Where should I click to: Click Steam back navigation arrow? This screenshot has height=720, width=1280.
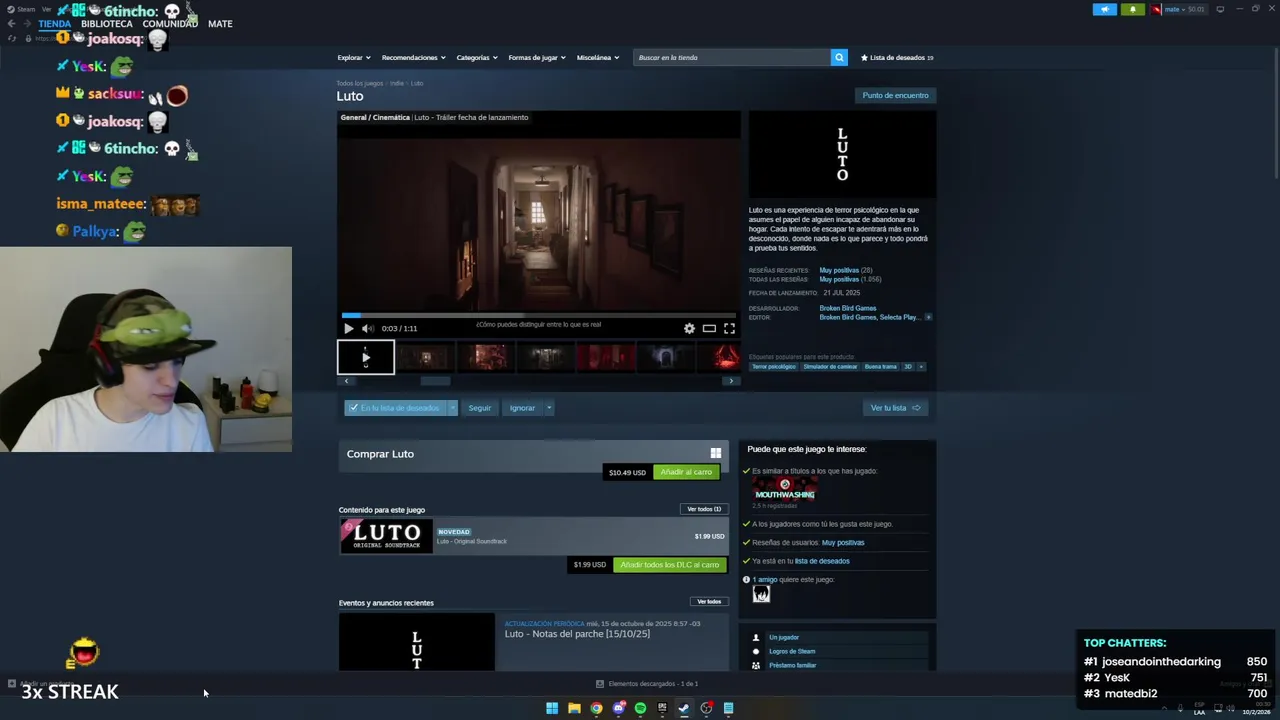[11, 24]
